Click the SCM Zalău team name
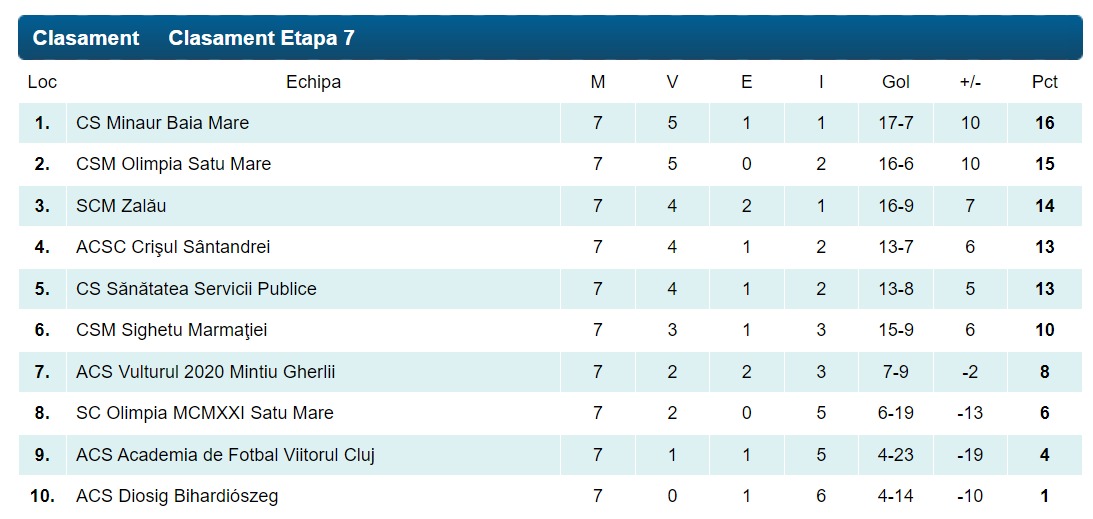The height and width of the screenshot is (519, 1093). pyautogui.click(x=121, y=206)
